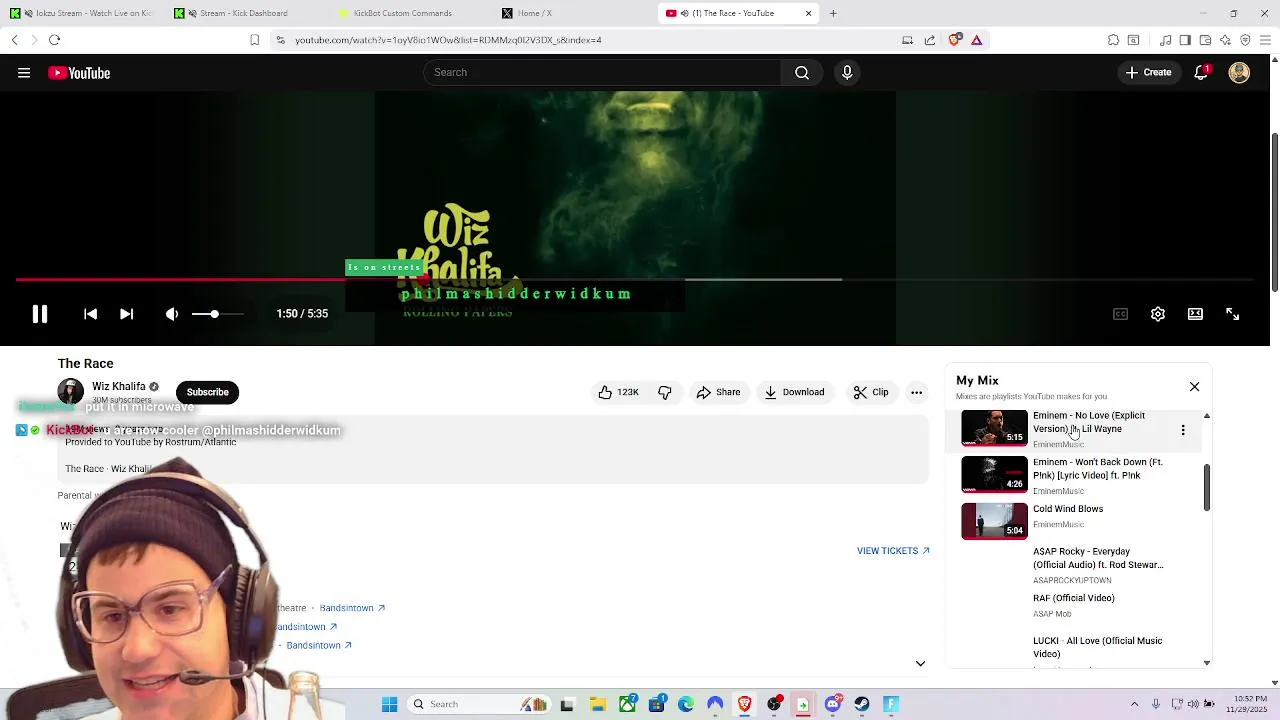This screenshot has height=720, width=1280.
Task: Download The Race video
Action: [x=795, y=392]
